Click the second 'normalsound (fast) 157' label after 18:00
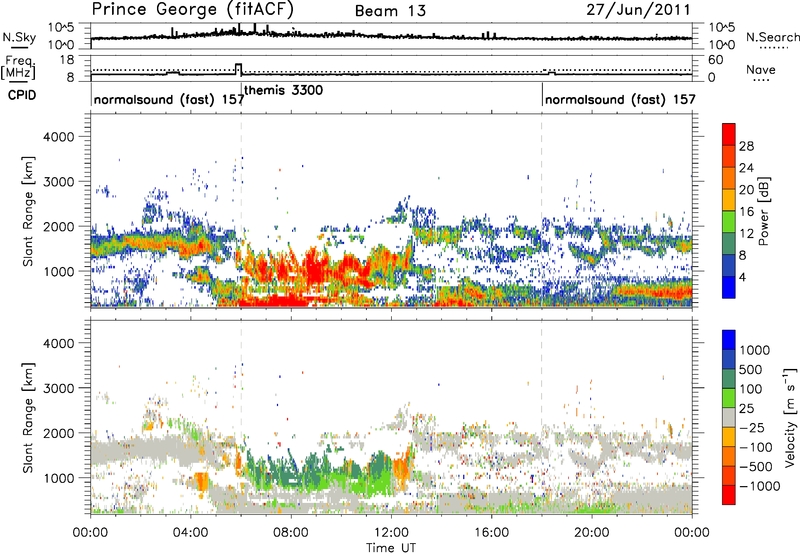The width and height of the screenshot is (800, 554). tap(620, 99)
